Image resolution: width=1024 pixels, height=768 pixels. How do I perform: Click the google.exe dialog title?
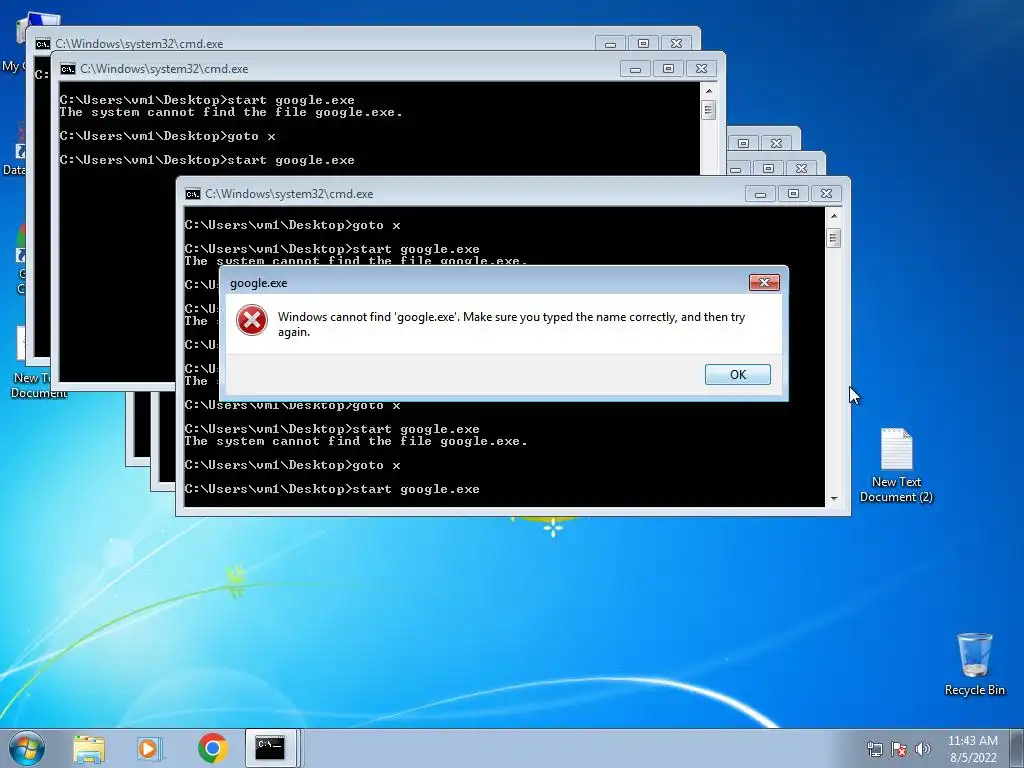[259, 283]
